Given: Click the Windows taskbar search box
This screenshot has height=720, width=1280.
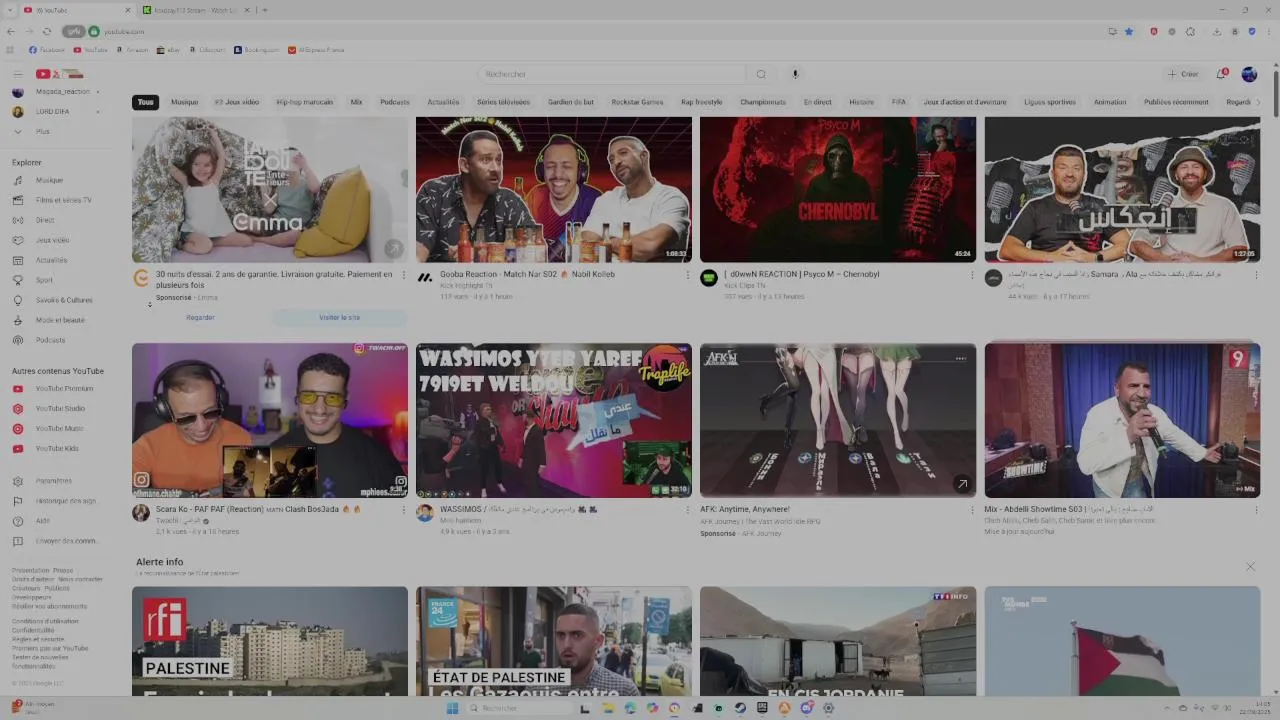Looking at the screenshot, I should (520, 708).
